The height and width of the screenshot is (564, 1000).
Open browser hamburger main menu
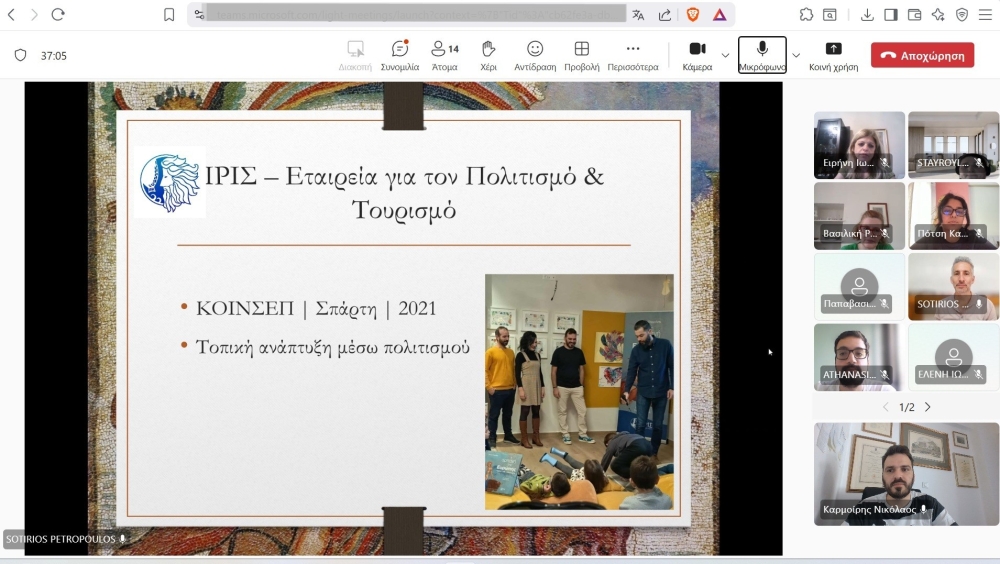[985, 14]
